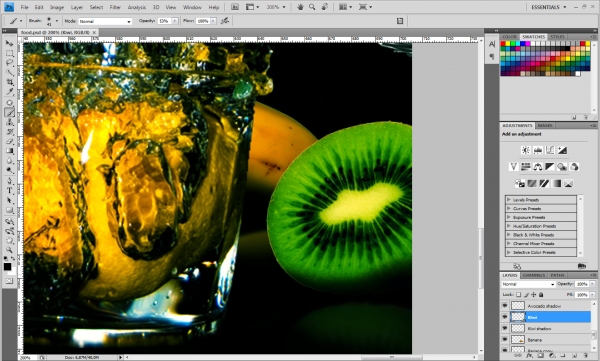The image size is (600, 361).
Task: Select the Eraser tool
Action: tap(9, 142)
